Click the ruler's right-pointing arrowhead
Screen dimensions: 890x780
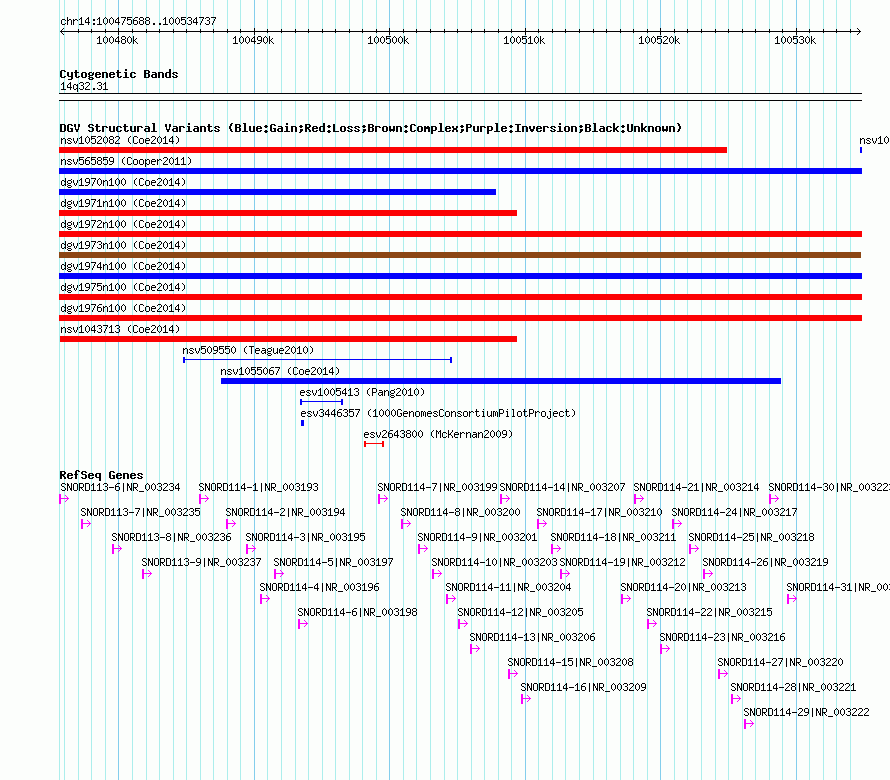pos(858,31)
